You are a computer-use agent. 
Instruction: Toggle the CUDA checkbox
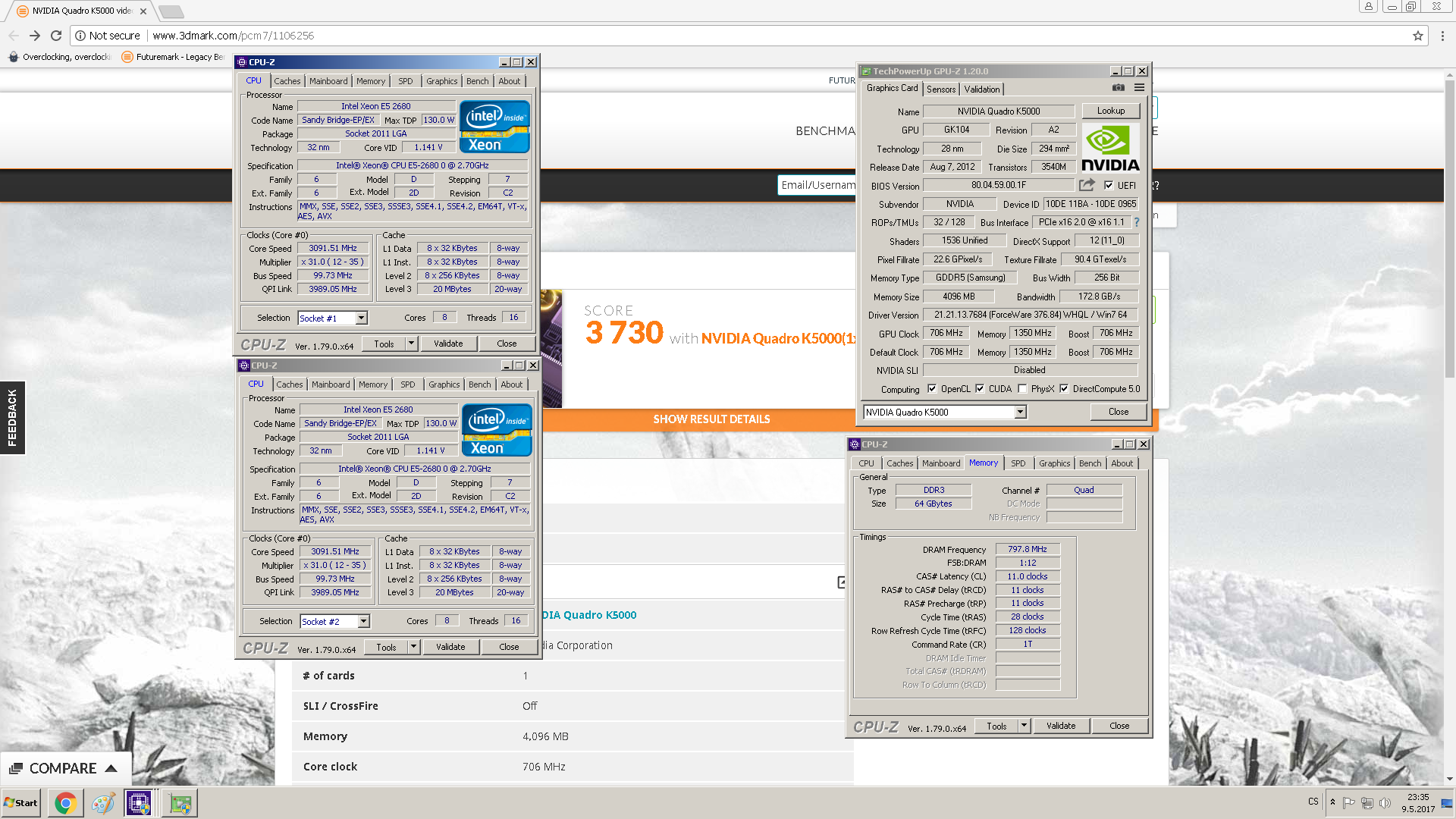pyautogui.click(x=980, y=389)
